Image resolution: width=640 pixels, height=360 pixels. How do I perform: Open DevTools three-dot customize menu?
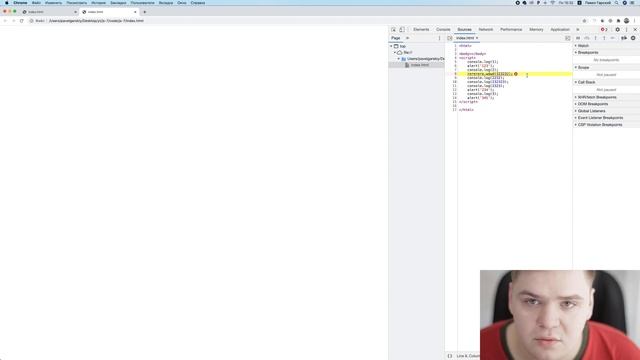627,29
